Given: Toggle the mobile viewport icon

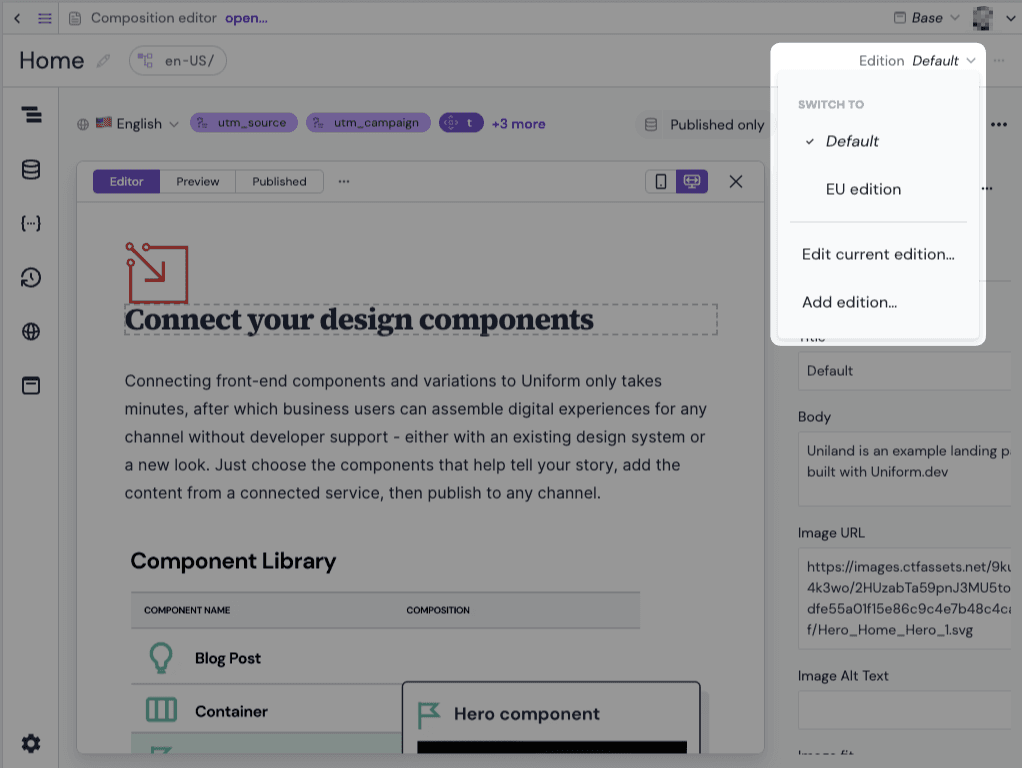Looking at the screenshot, I should [x=660, y=181].
